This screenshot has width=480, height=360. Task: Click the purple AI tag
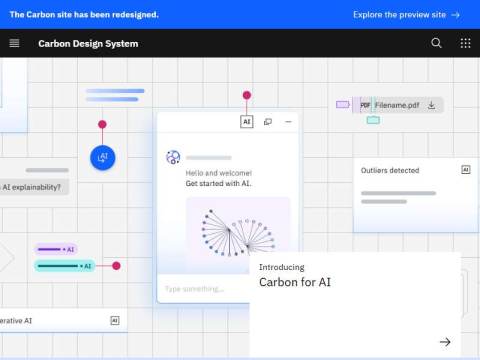point(56,249)
